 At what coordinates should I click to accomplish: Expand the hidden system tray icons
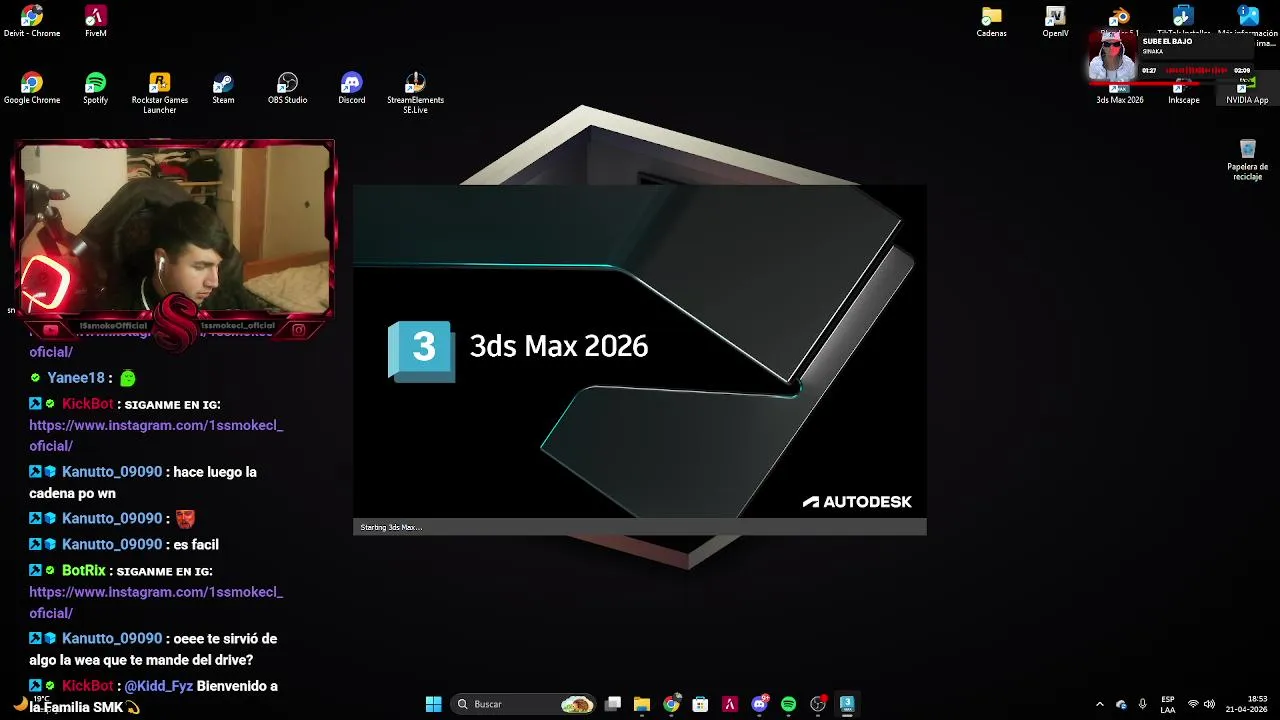coord(1100,704)
